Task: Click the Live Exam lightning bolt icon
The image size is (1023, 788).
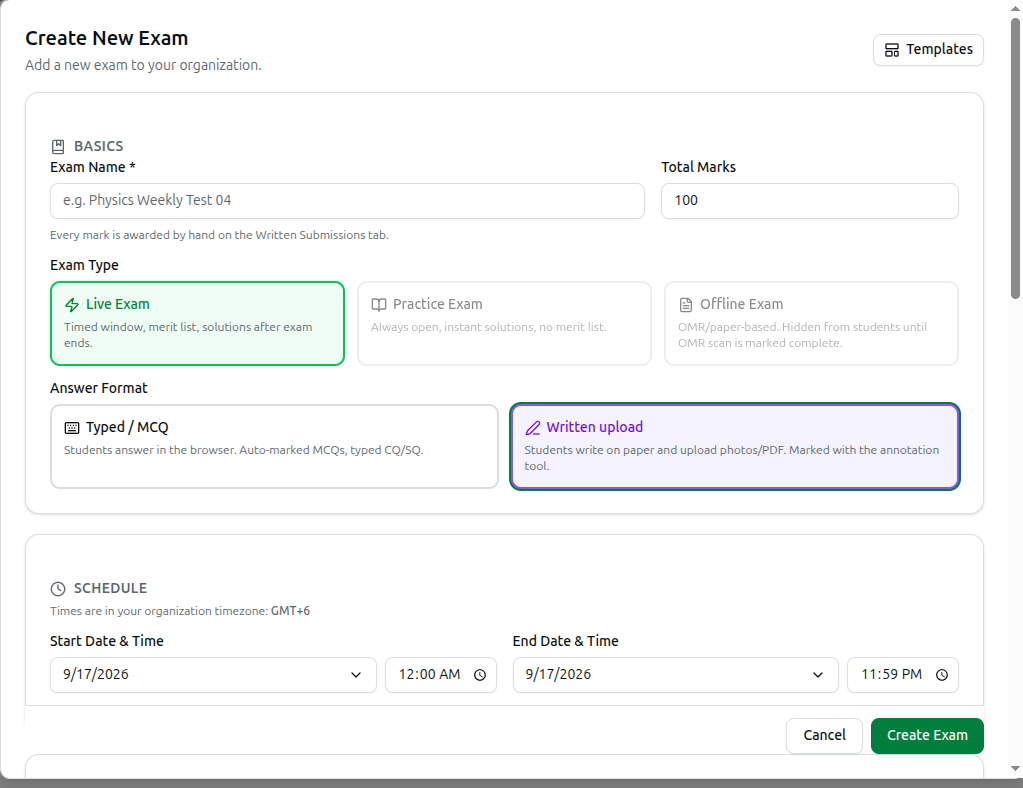Action: [x=72, y=305]
